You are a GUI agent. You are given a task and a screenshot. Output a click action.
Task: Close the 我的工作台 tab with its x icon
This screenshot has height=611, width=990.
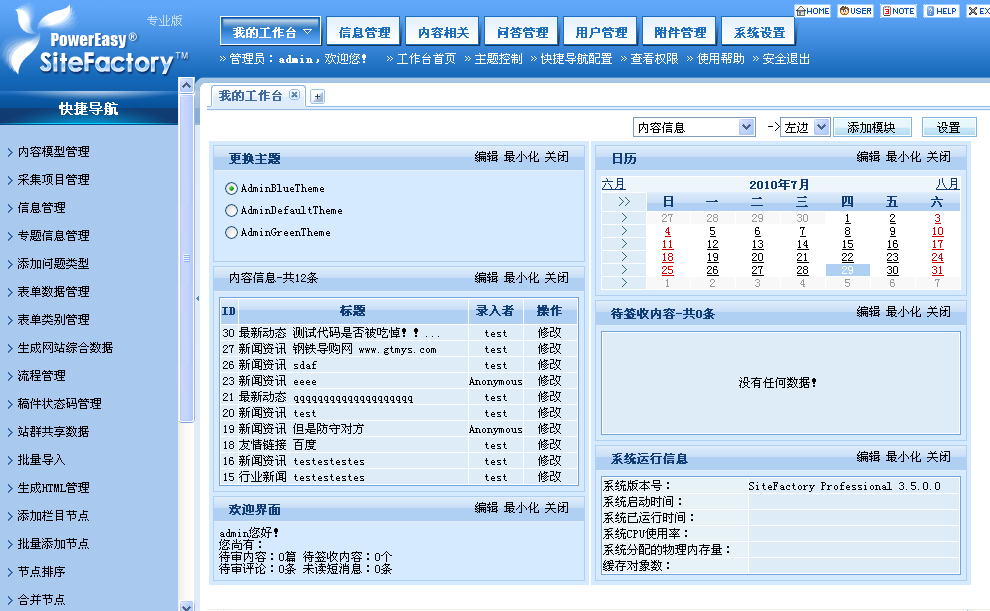294,95
